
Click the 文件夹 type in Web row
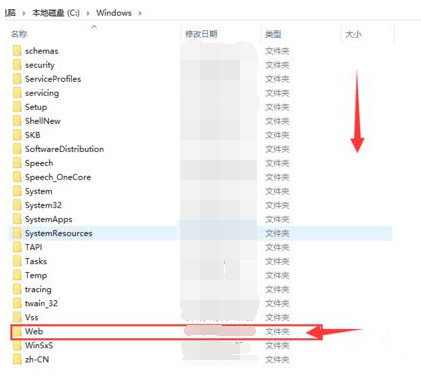tap(277, 331)
